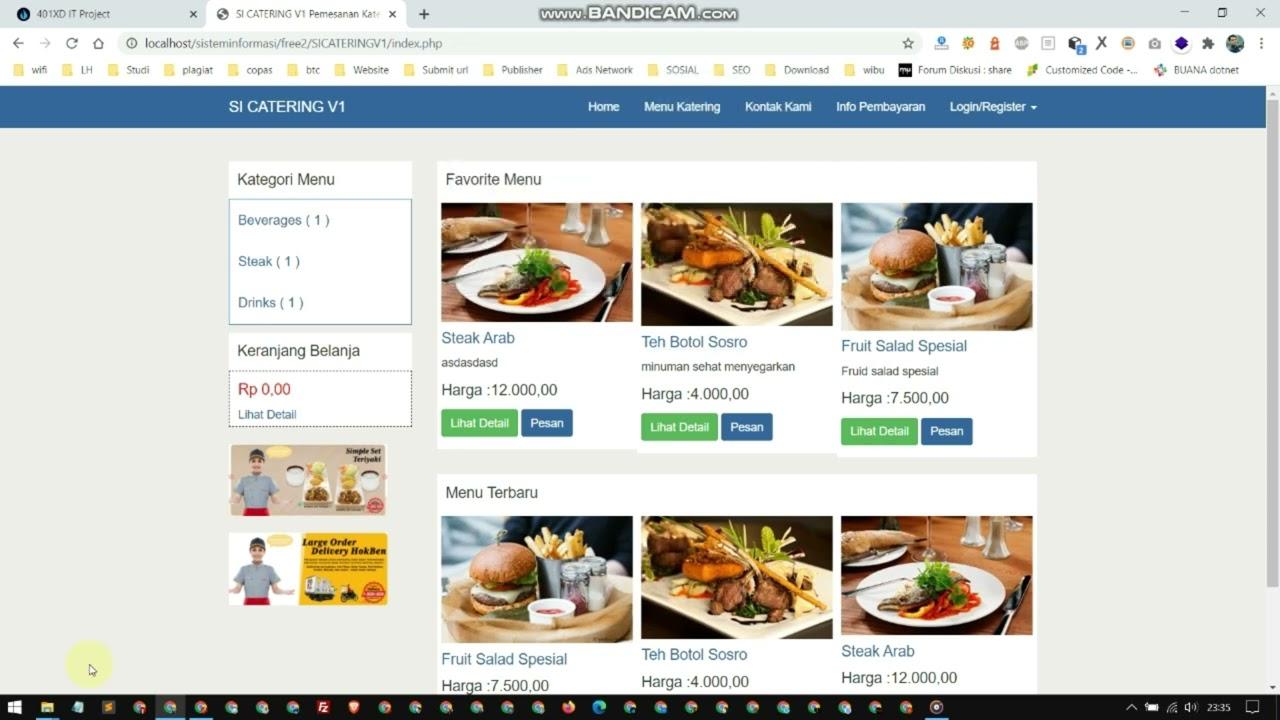The height and width of the screenshot is (720, 1280).
Task: Click the page vertical scrollbar
Action: click(x=1272, y=343)
